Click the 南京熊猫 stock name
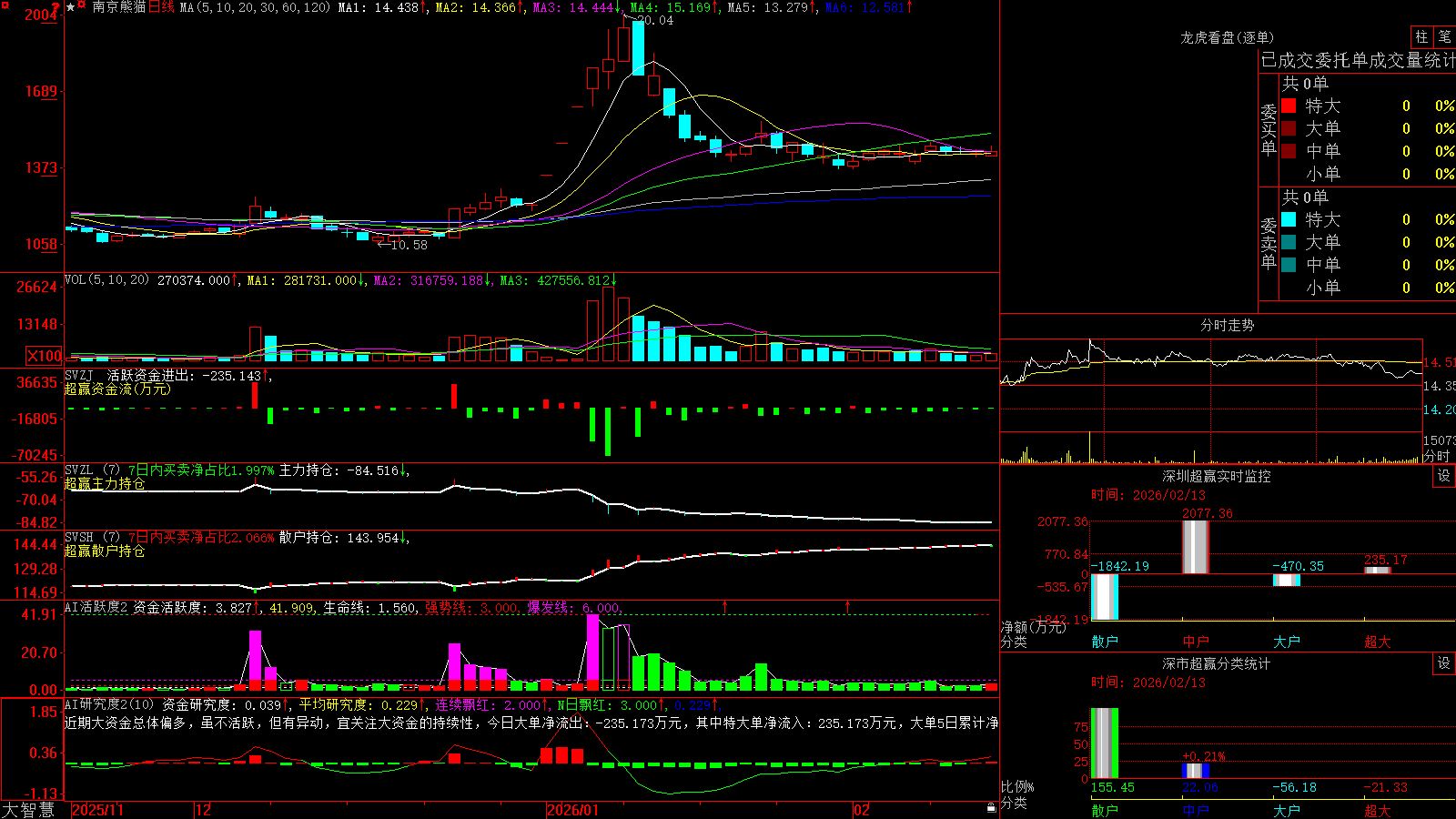Screen dimensions: 1456x819 point(119,7)
